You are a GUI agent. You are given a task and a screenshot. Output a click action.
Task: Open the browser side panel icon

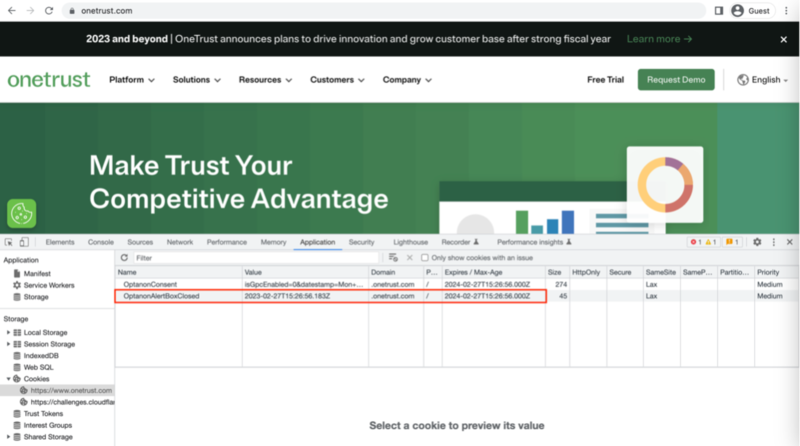tap(718, 10)
